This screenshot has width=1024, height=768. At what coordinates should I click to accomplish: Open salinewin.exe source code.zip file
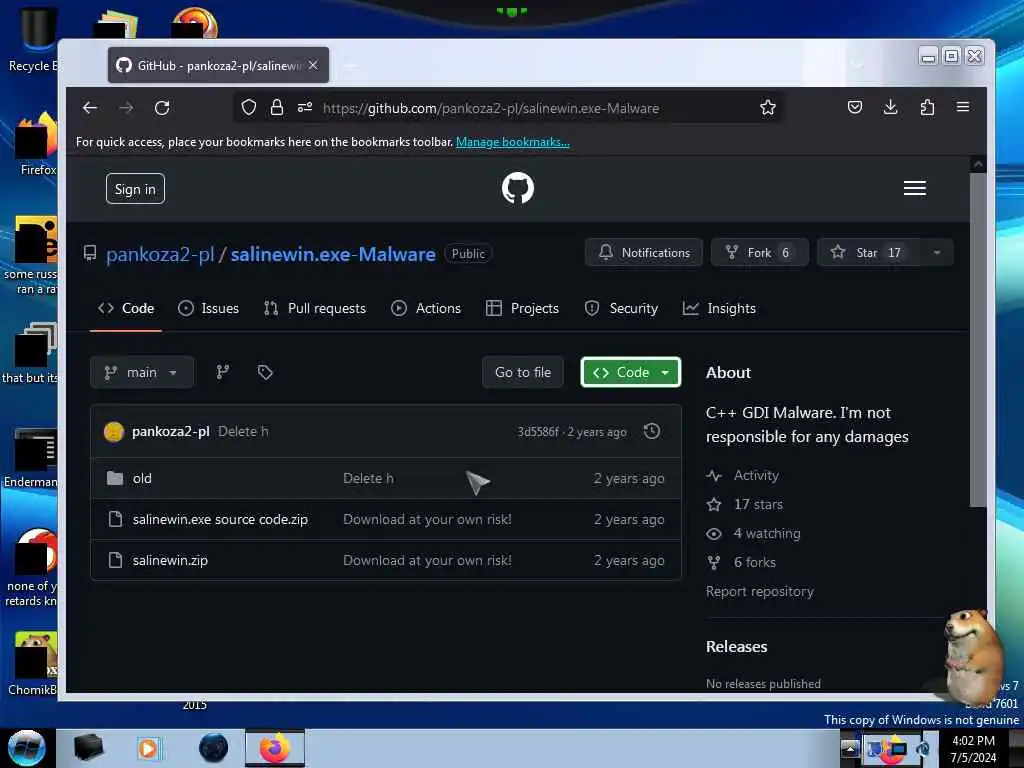[220, 520]
